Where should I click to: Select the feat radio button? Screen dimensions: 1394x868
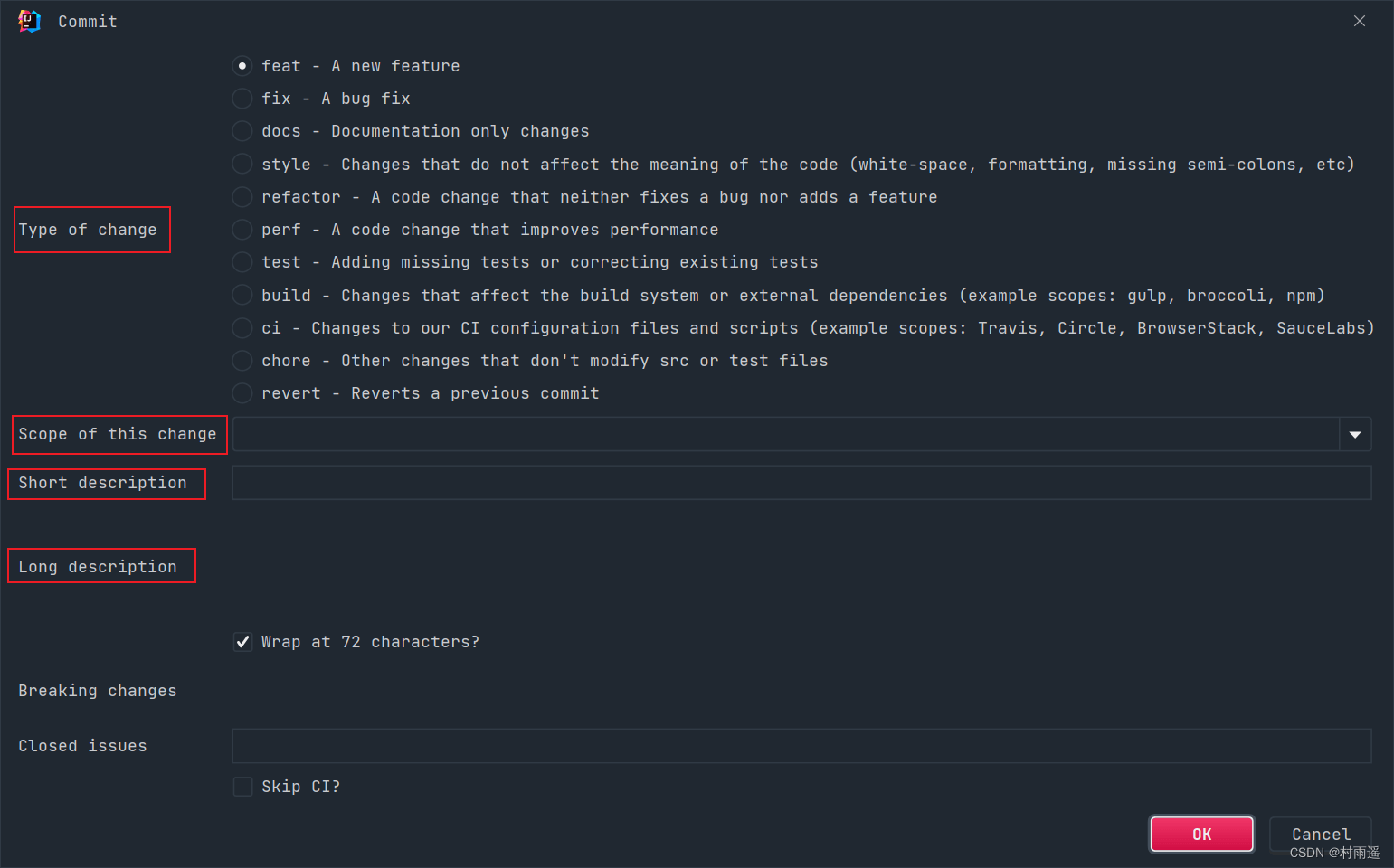tap(242, 66)
